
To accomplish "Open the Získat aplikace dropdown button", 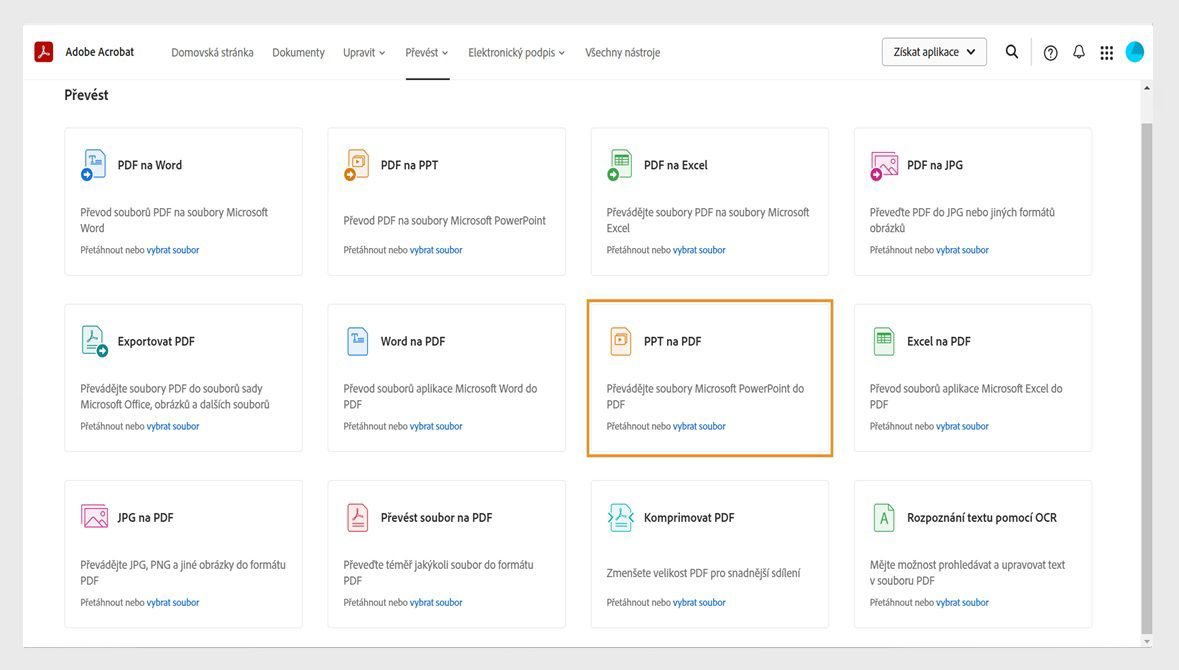I will (x=934, y=52).
